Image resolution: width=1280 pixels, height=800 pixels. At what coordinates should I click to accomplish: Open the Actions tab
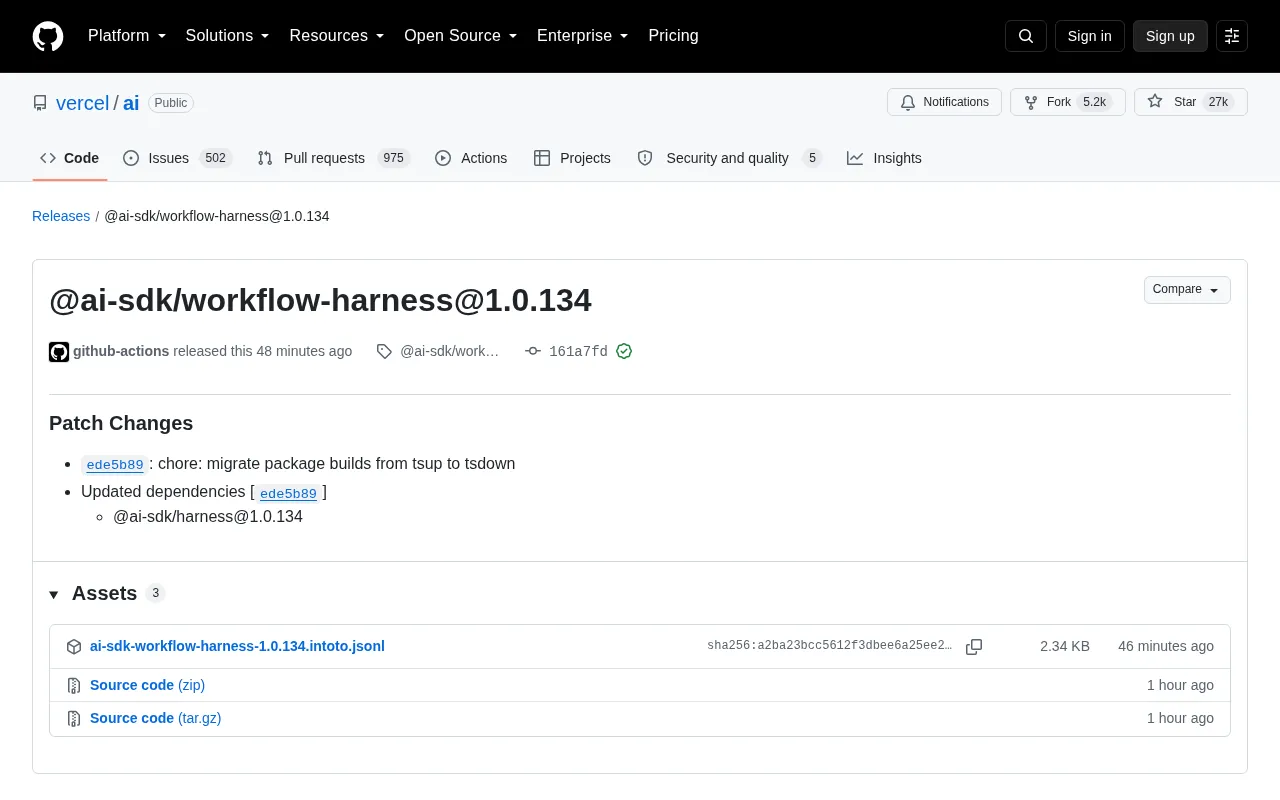471,158
